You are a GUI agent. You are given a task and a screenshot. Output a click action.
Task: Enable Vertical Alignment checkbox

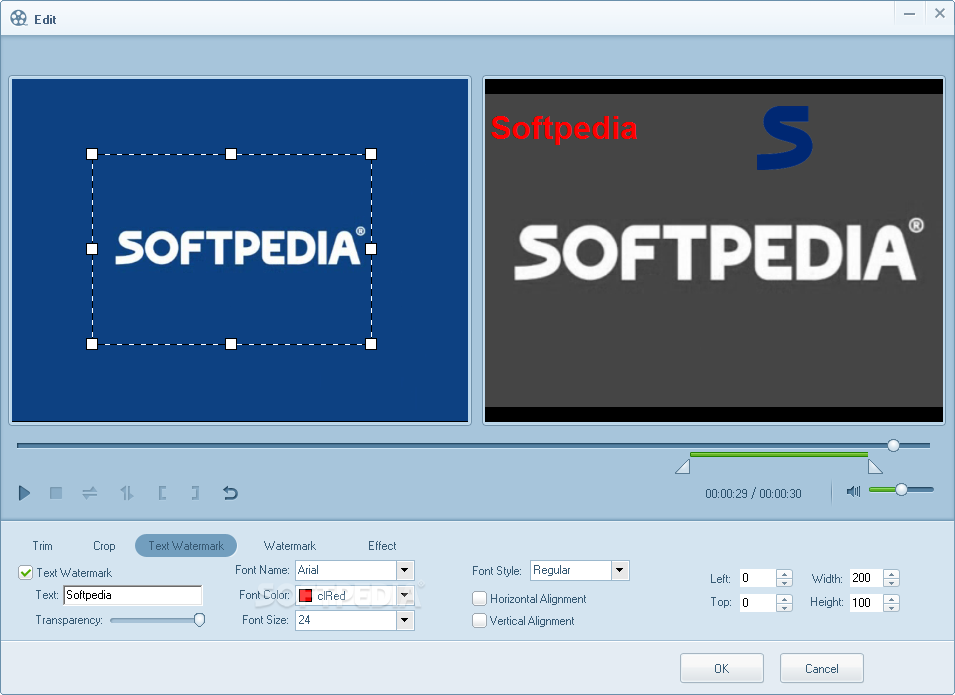479,621
